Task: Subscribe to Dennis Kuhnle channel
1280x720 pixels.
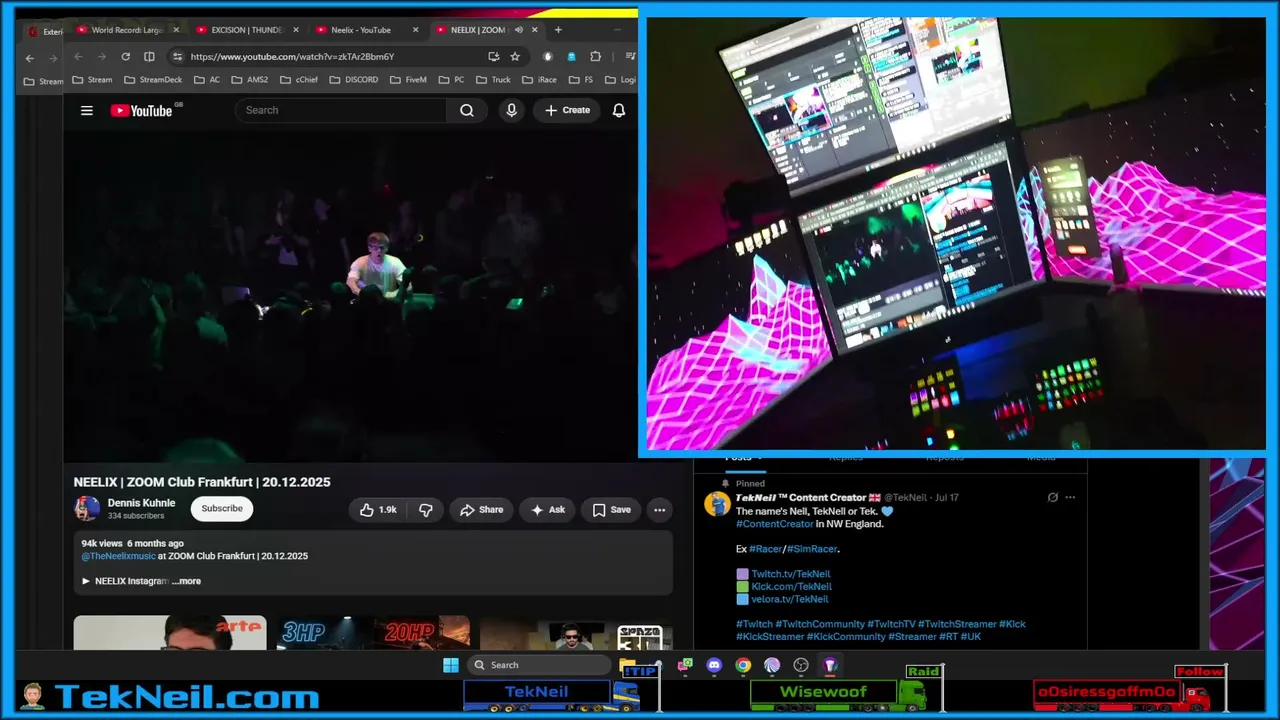Action: coord(222,508)
